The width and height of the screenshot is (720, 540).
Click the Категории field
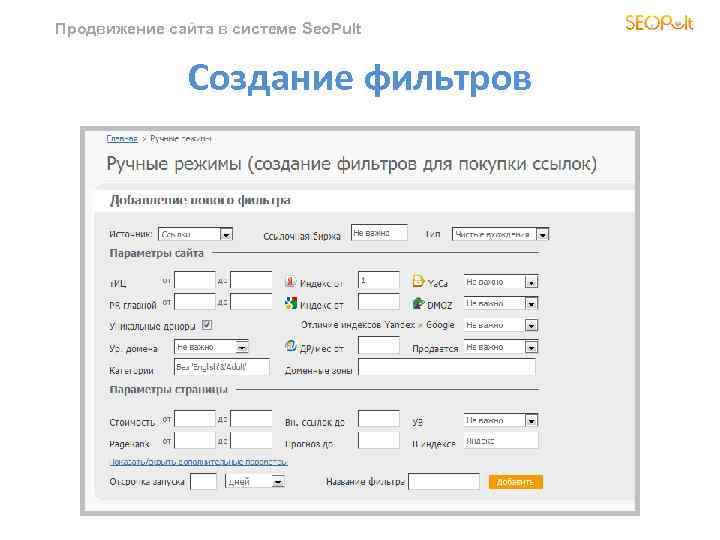point(222,367)
